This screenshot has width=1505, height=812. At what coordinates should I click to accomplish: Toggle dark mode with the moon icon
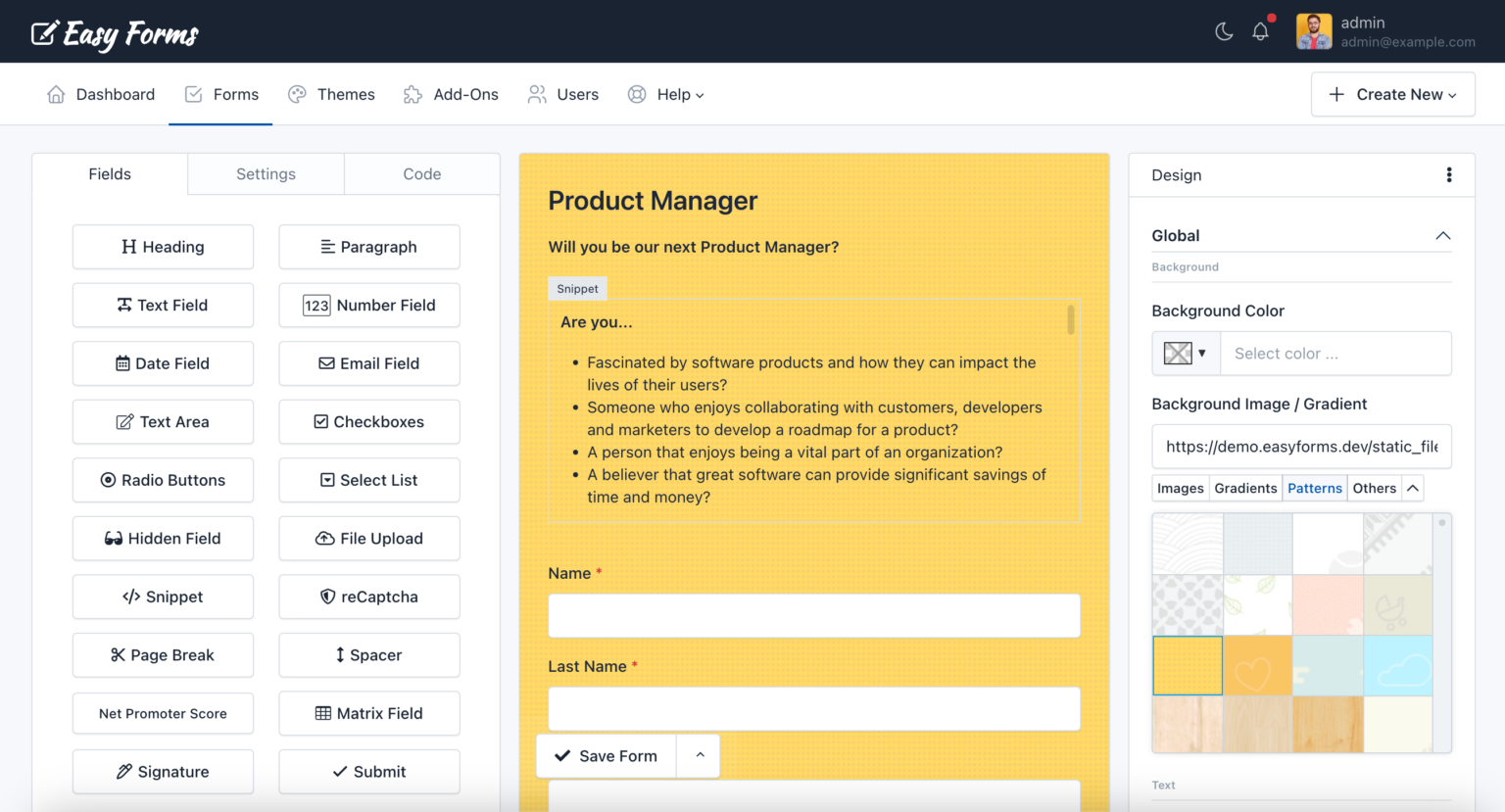coord(1223,30)
